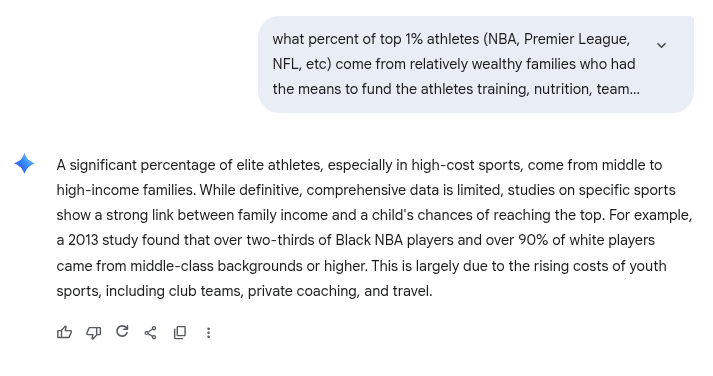Click the blue Gemini sparkle icon
This screenshot has height=376, width=713.
pos(24,164)
